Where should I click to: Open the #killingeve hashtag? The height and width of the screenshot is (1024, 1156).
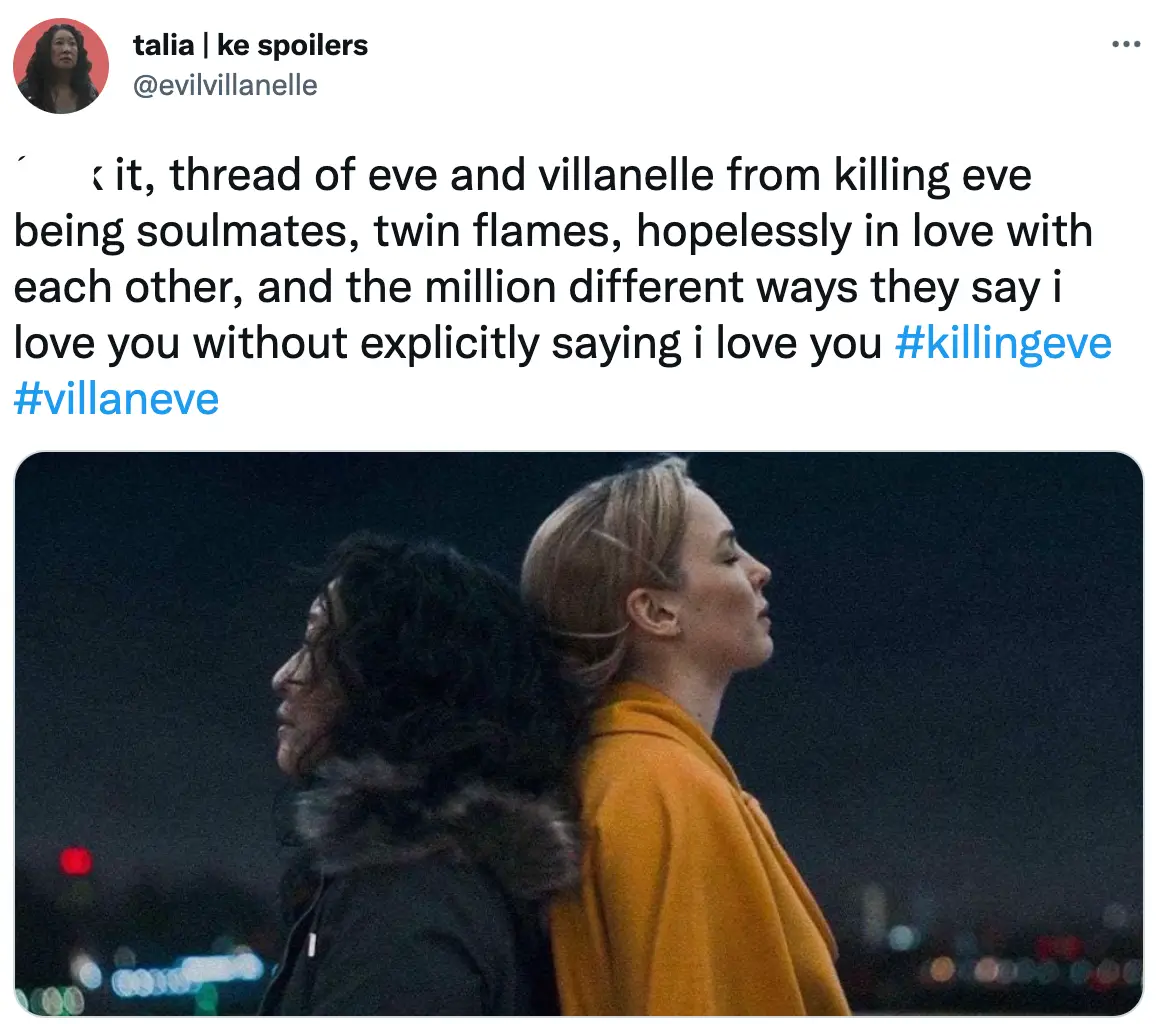pos(1001,343)
